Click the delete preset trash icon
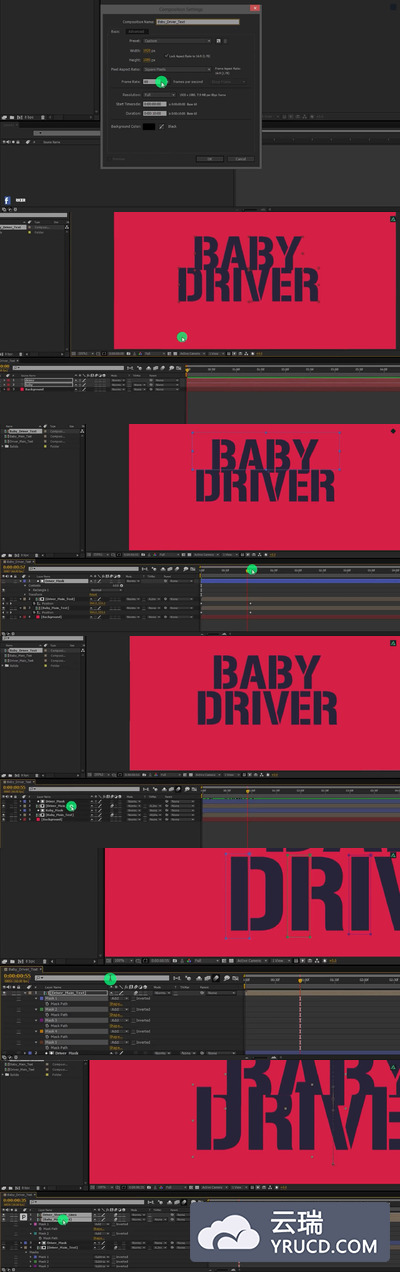 pyautogui.click(x=225, y=41)
